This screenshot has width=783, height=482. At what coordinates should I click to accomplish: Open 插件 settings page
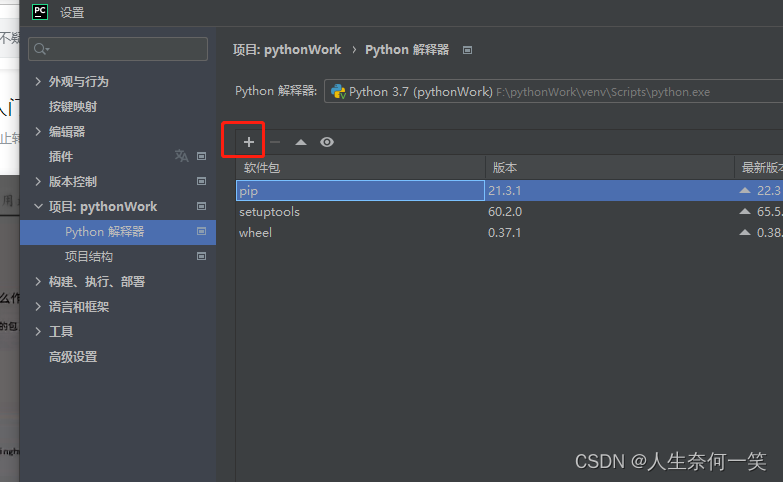61,156
